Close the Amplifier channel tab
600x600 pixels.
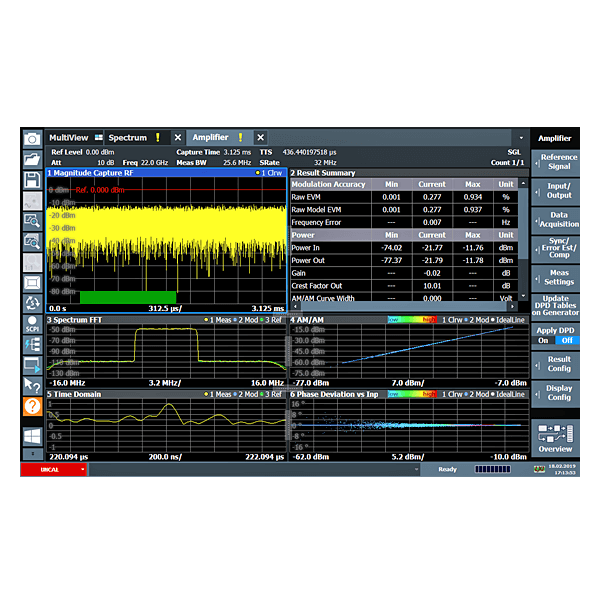(x=261, y=137)
